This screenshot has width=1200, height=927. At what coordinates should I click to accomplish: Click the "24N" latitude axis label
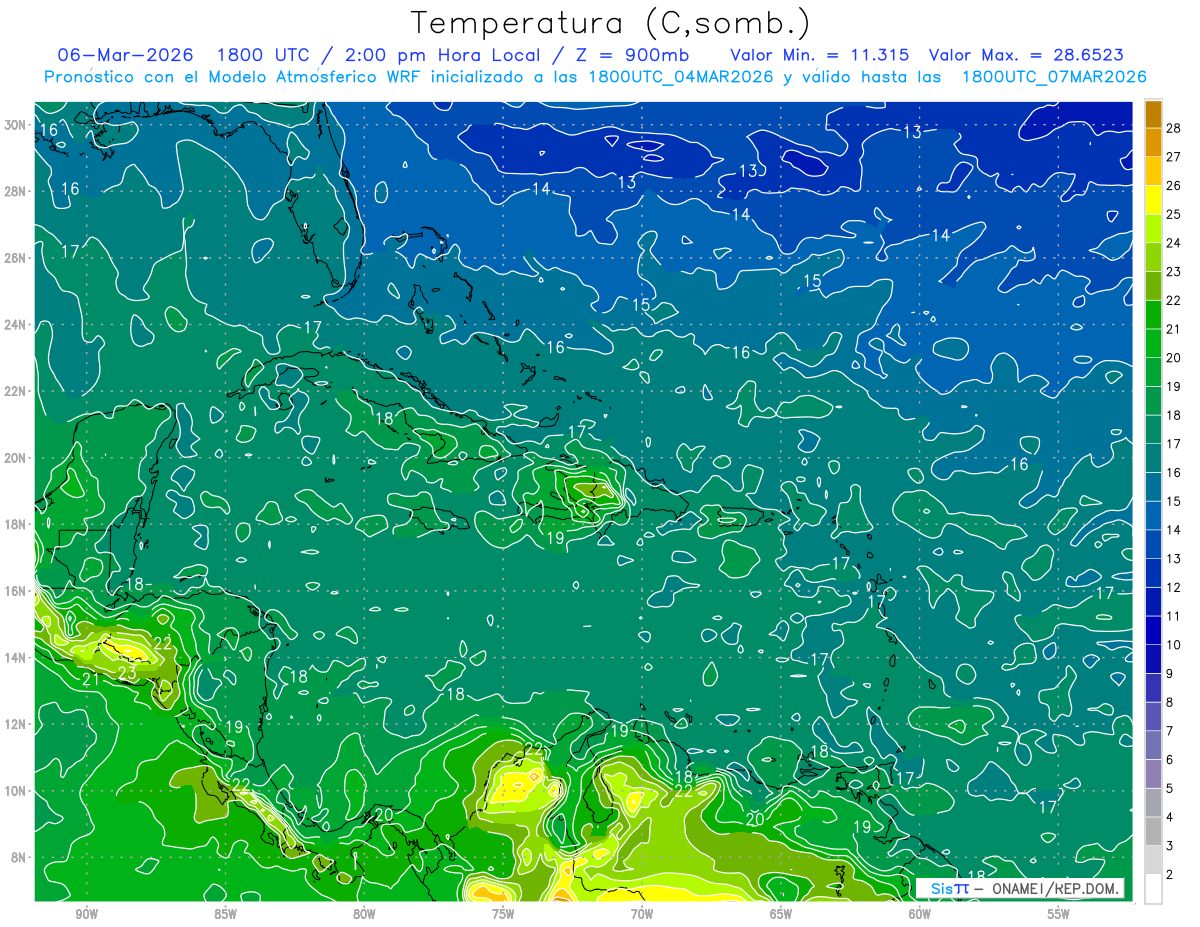pos(16,325)
